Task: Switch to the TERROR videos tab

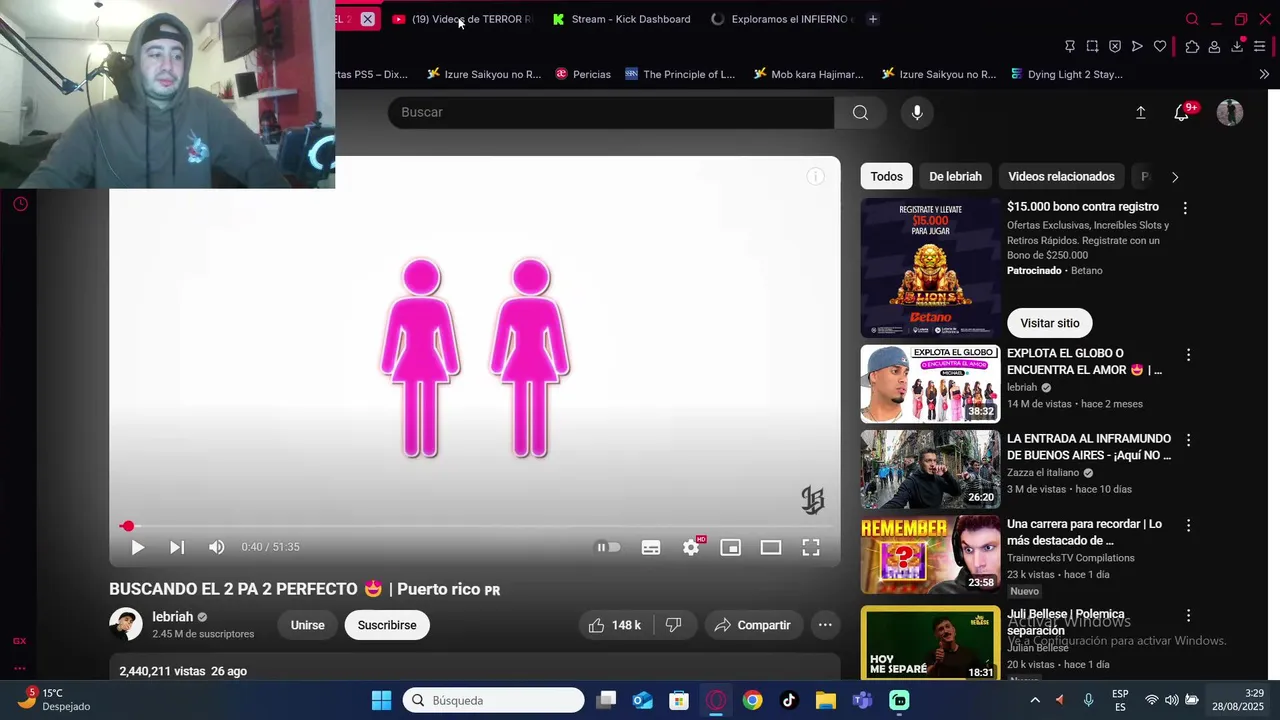Action: point(462,19)
